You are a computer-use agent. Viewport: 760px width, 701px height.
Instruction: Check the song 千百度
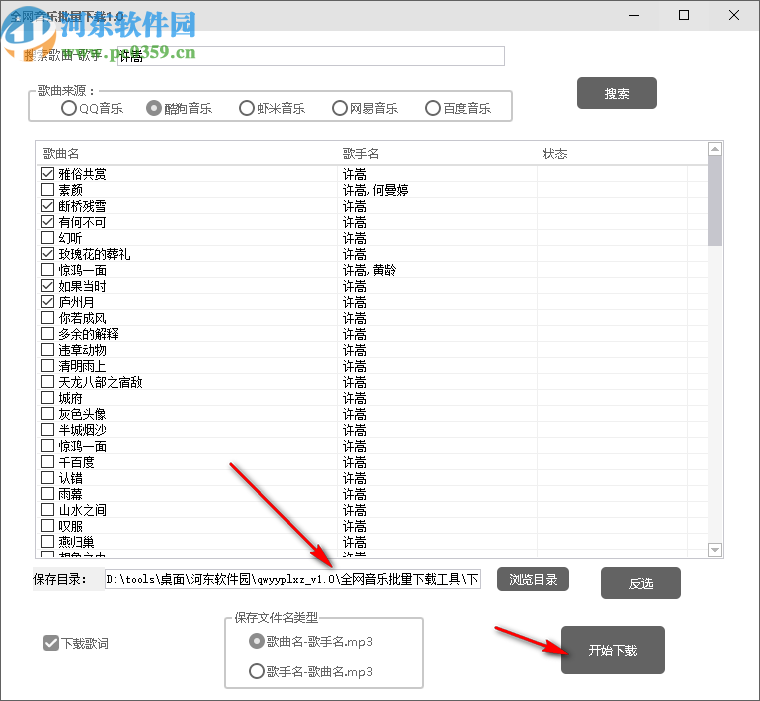click(48, 462)
